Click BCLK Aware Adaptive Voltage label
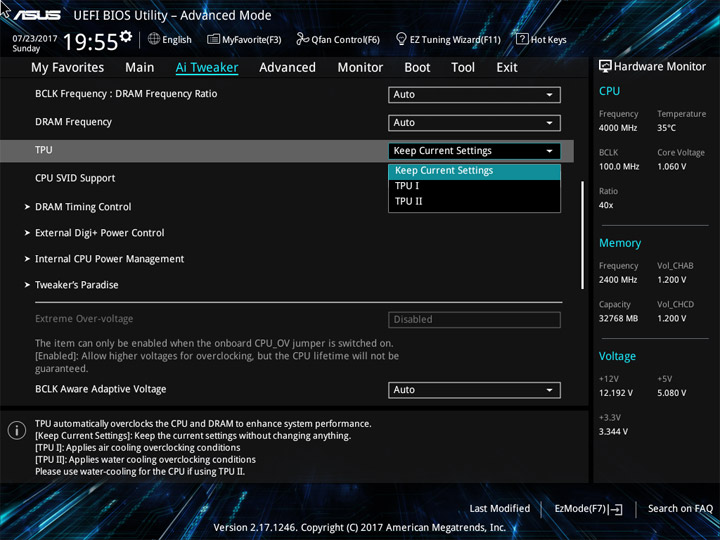This screenshot has width=720, height=540. [x=101, y=389]
